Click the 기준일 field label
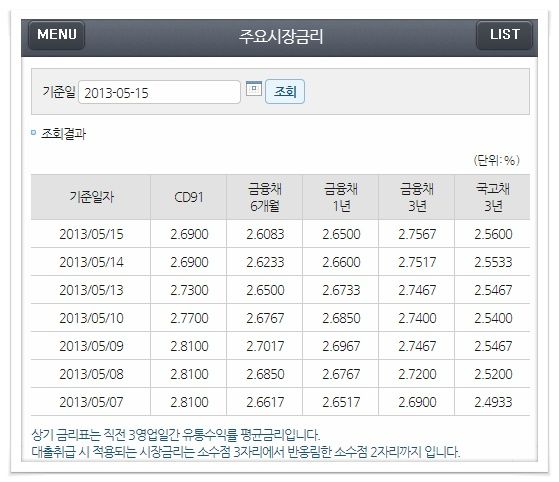The width and height of the screenshot is (559, 482). pos(59,92)
